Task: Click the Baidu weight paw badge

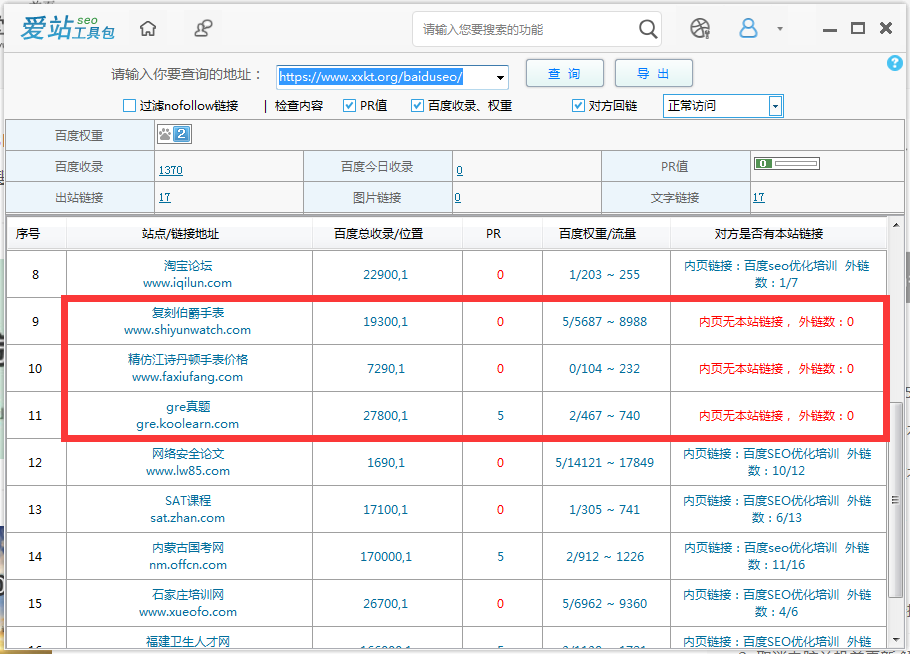Action: (174, 135)
